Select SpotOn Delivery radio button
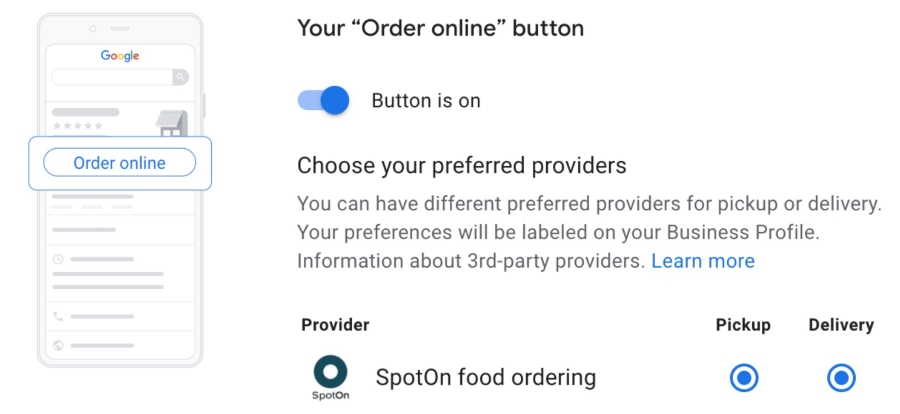The width and height of the screenshot is (900, 414). 841,378
